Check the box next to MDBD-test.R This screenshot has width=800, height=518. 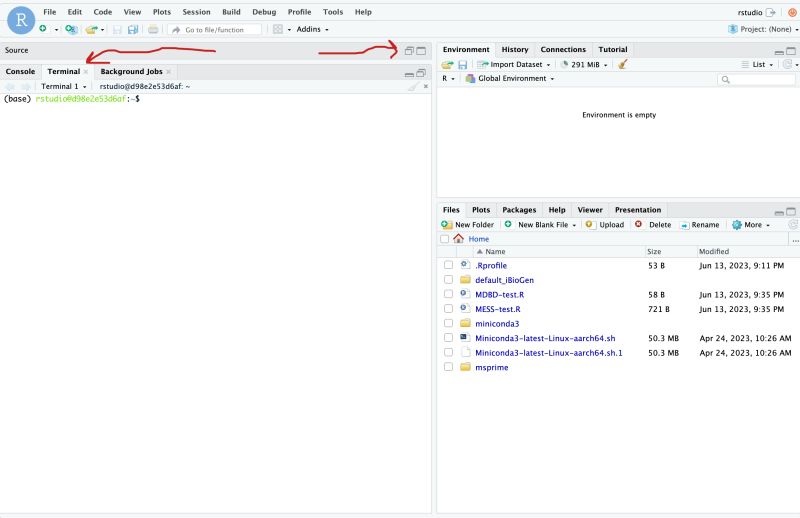pos(448,294)
